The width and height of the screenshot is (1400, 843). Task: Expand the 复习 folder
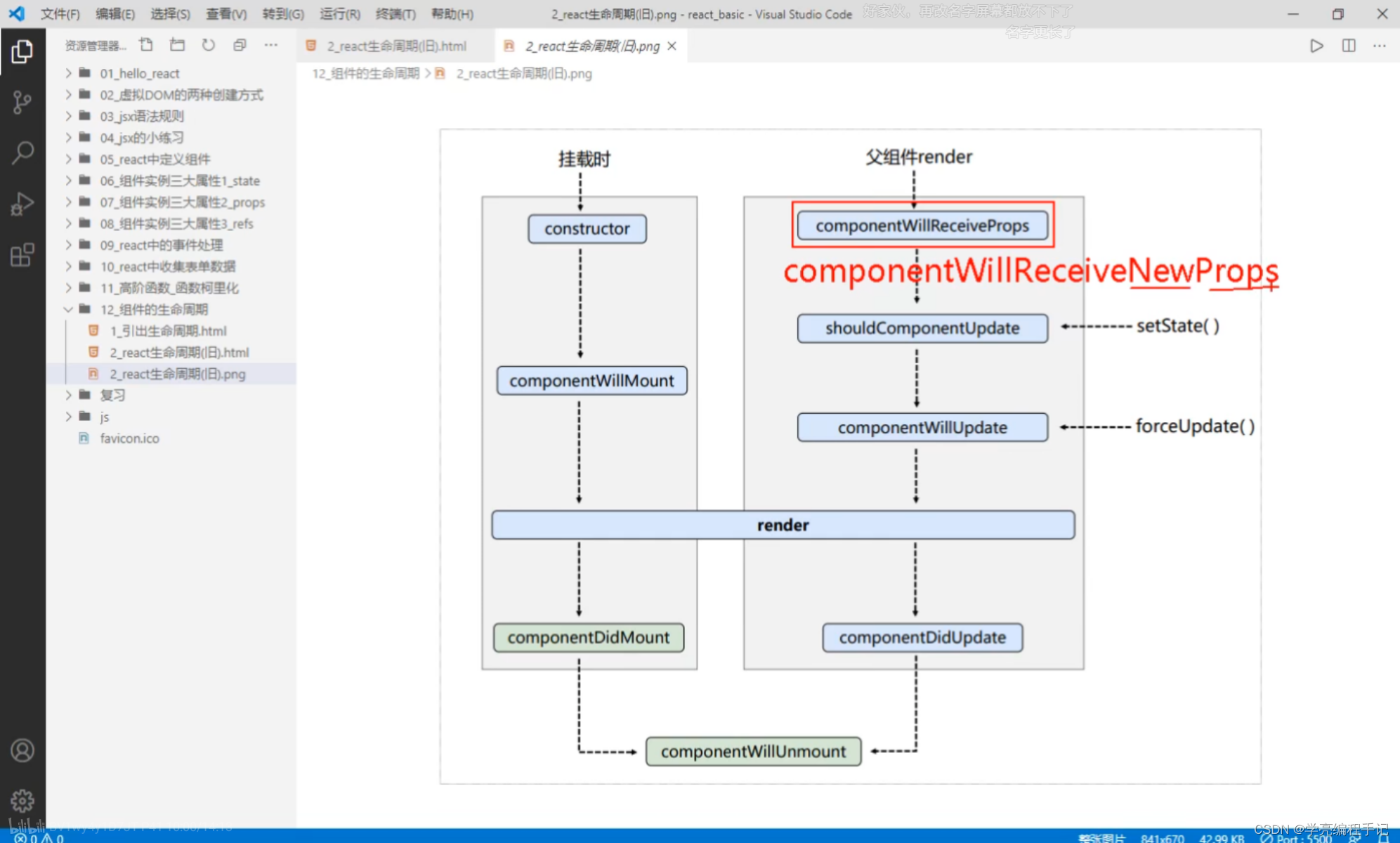pyautogui.click(x=171, y=396)
